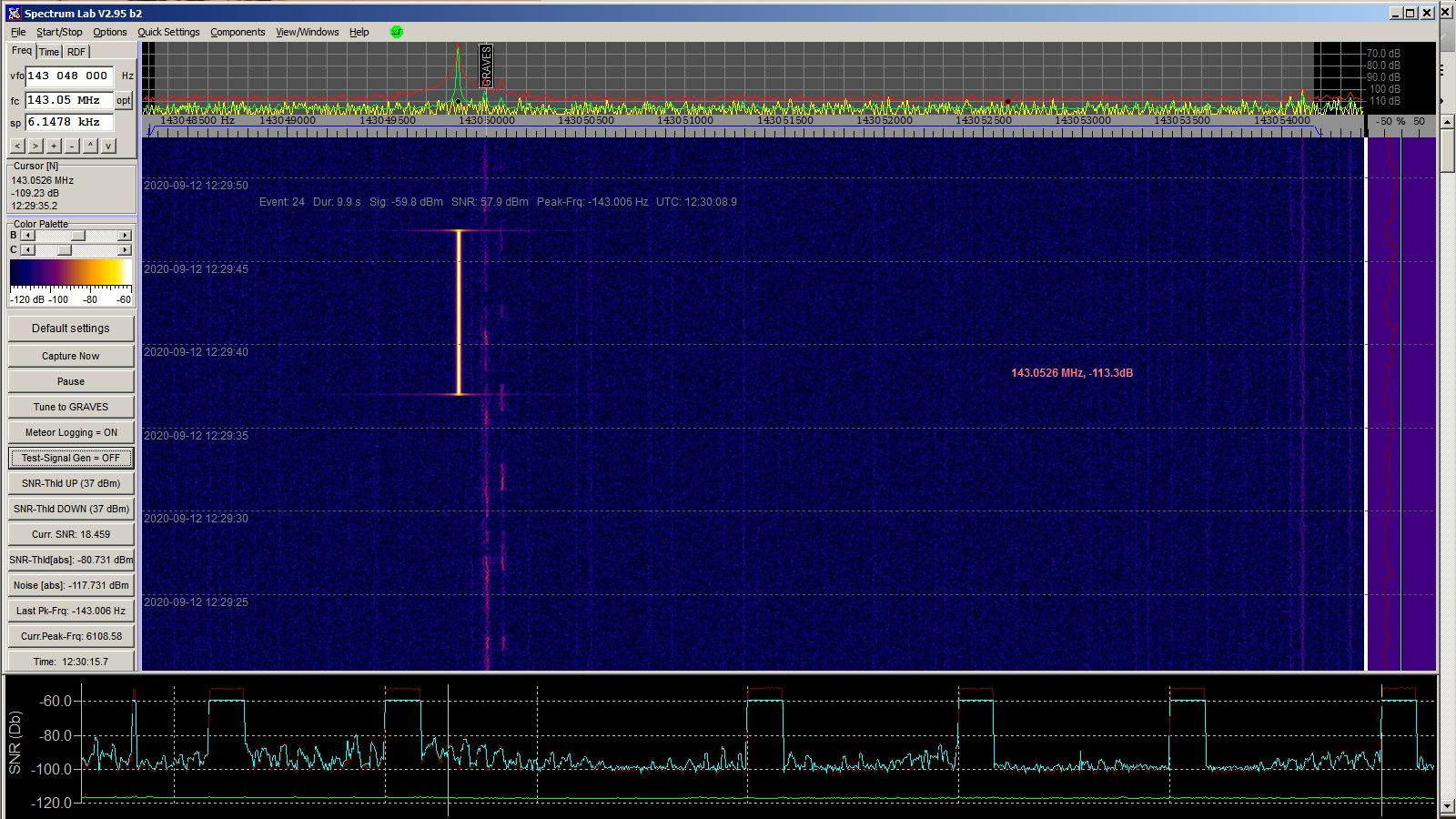This screenshot has height=819, width=1456.
Task: Click the Curr. SNR: 18.459 button
Action: pos(71,534)
